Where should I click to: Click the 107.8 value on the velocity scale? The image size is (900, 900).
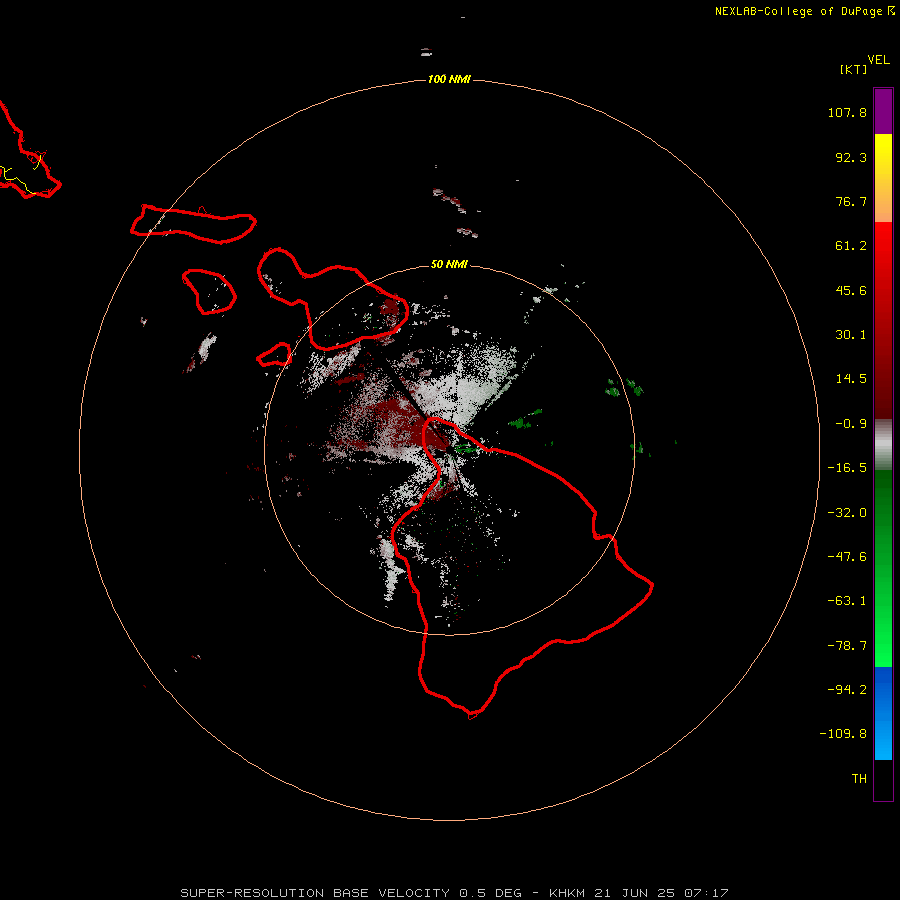click(x=847, y=112)
